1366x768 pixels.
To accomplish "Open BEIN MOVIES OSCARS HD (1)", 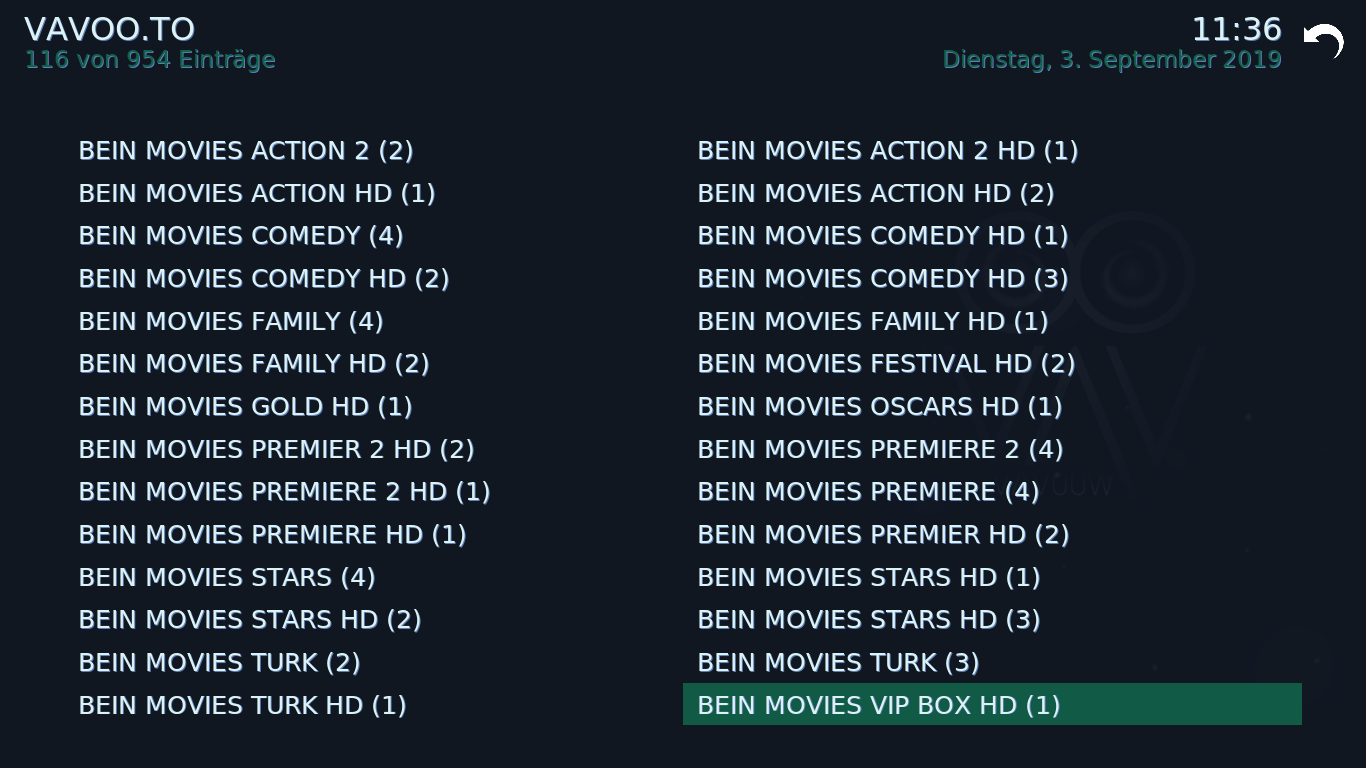I will coord(992,407).
